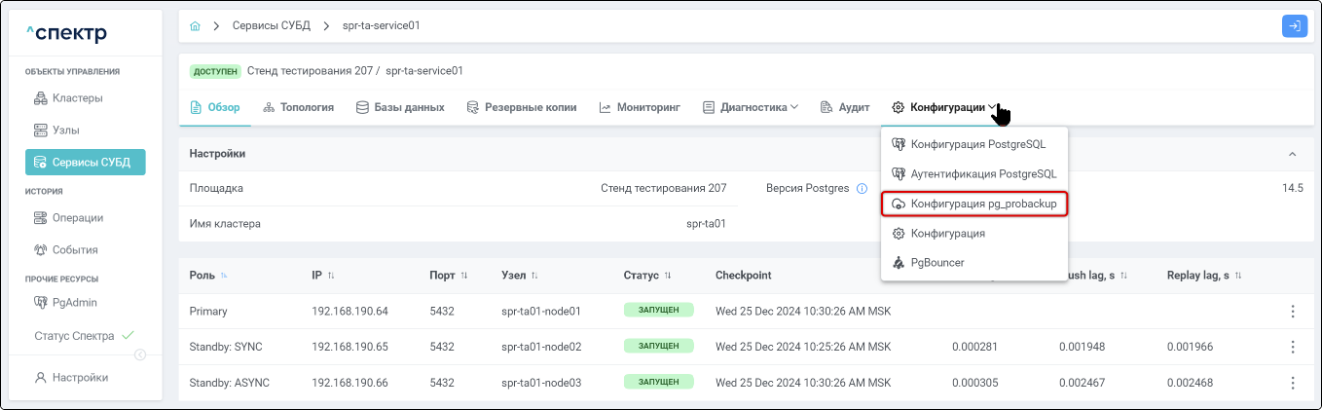
Task: Open the three-dot menu for the Primary row
Action: [x=1292, y=311]
